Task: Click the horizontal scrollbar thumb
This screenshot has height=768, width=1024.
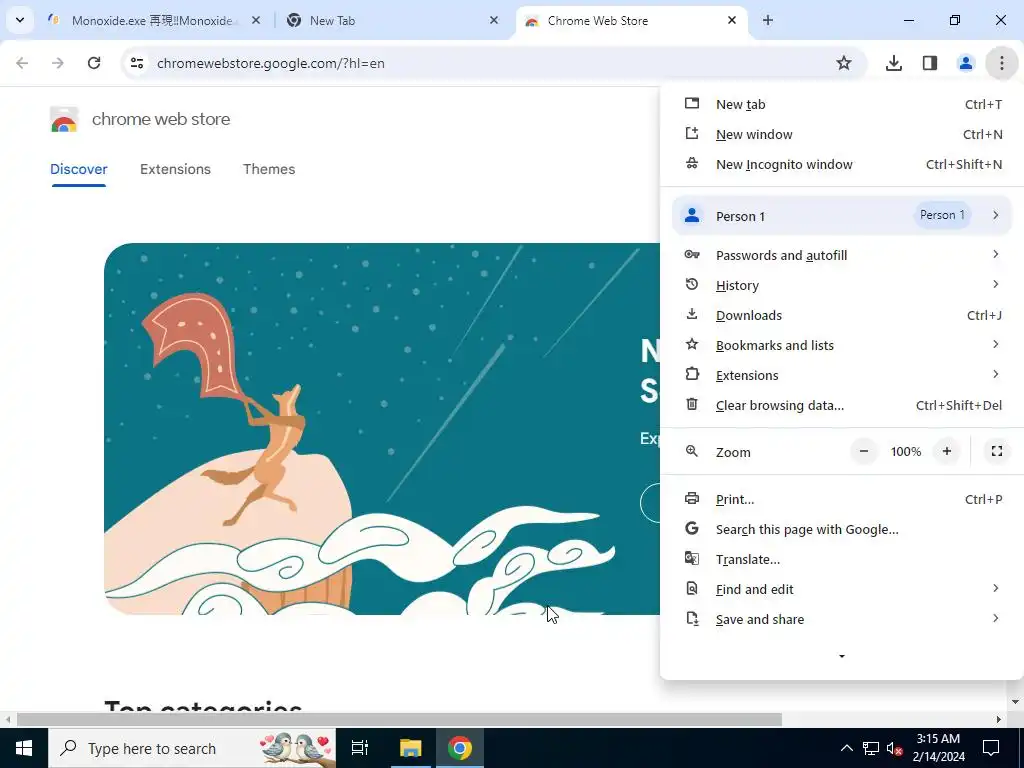Action: (399, 719)
